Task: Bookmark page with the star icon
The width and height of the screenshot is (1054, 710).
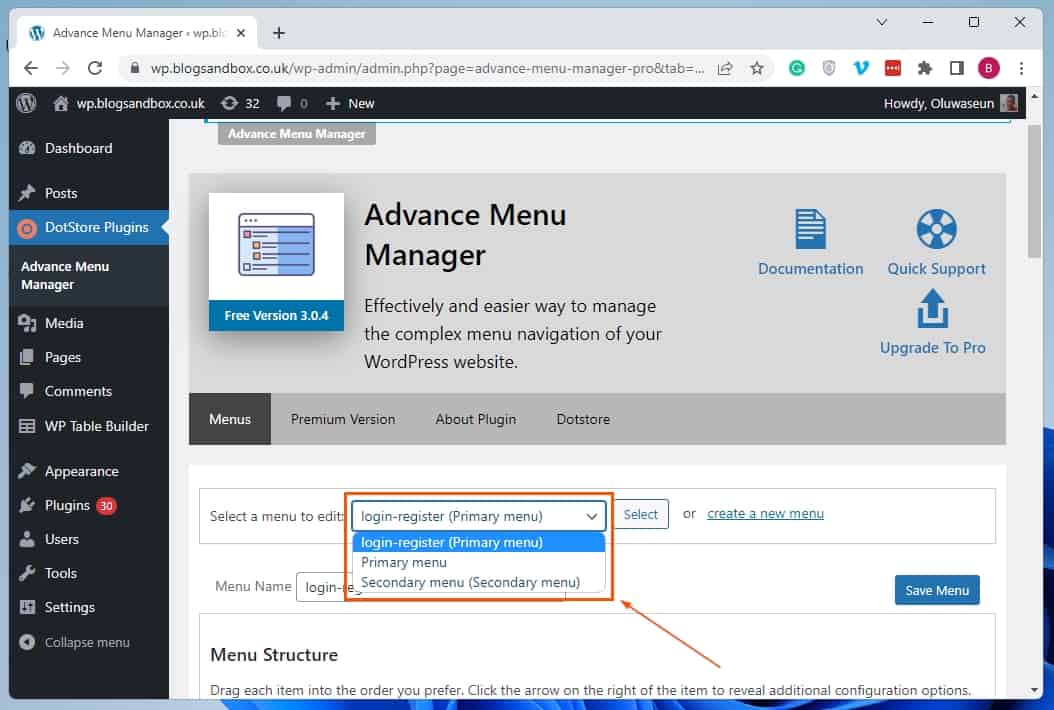Action: point(757,68)
